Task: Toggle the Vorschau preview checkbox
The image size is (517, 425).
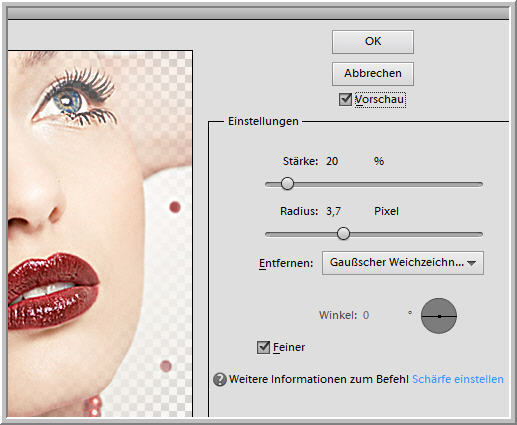Action: 345,99
